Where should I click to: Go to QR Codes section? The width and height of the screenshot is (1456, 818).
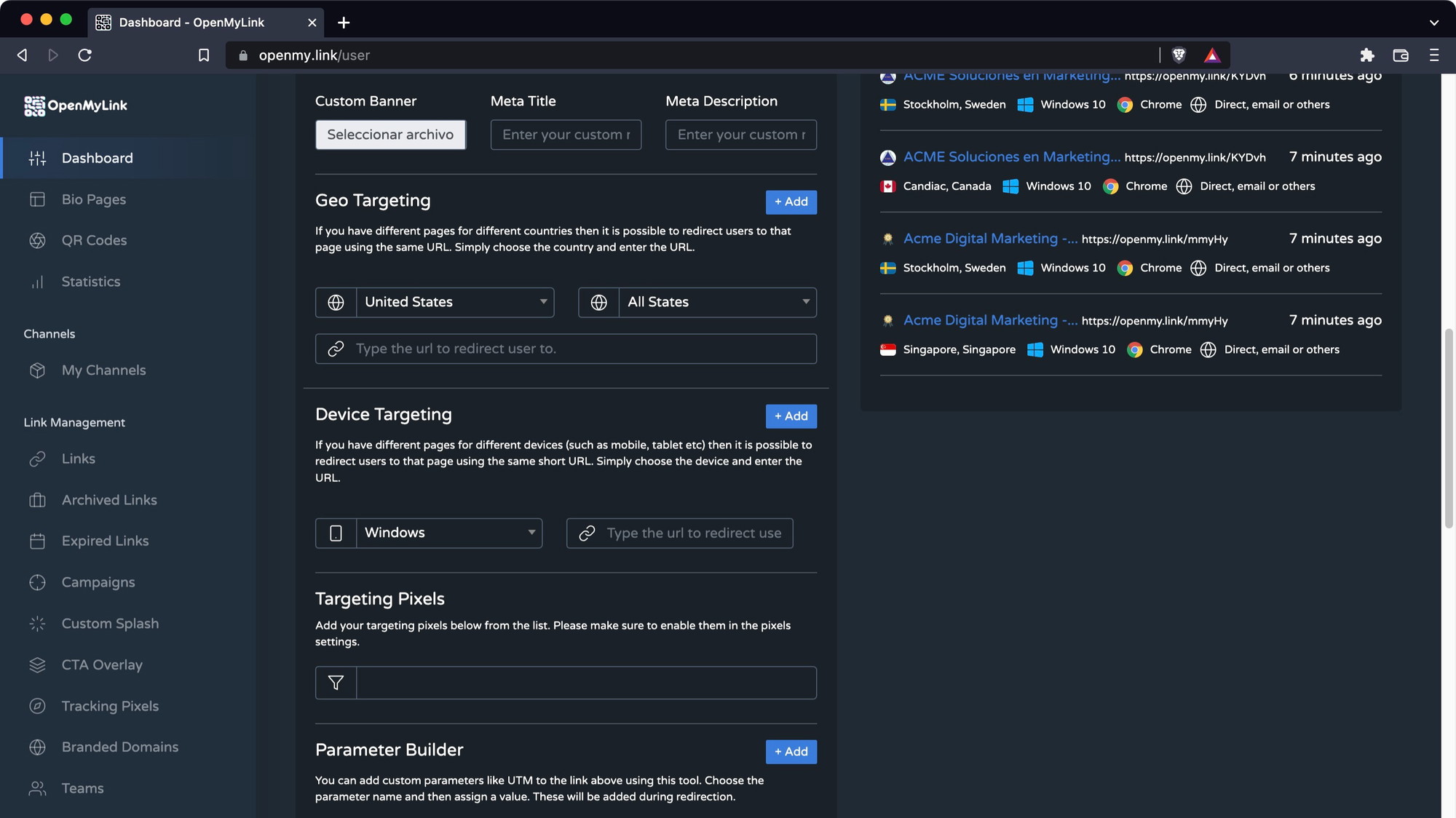pos(94,240)
